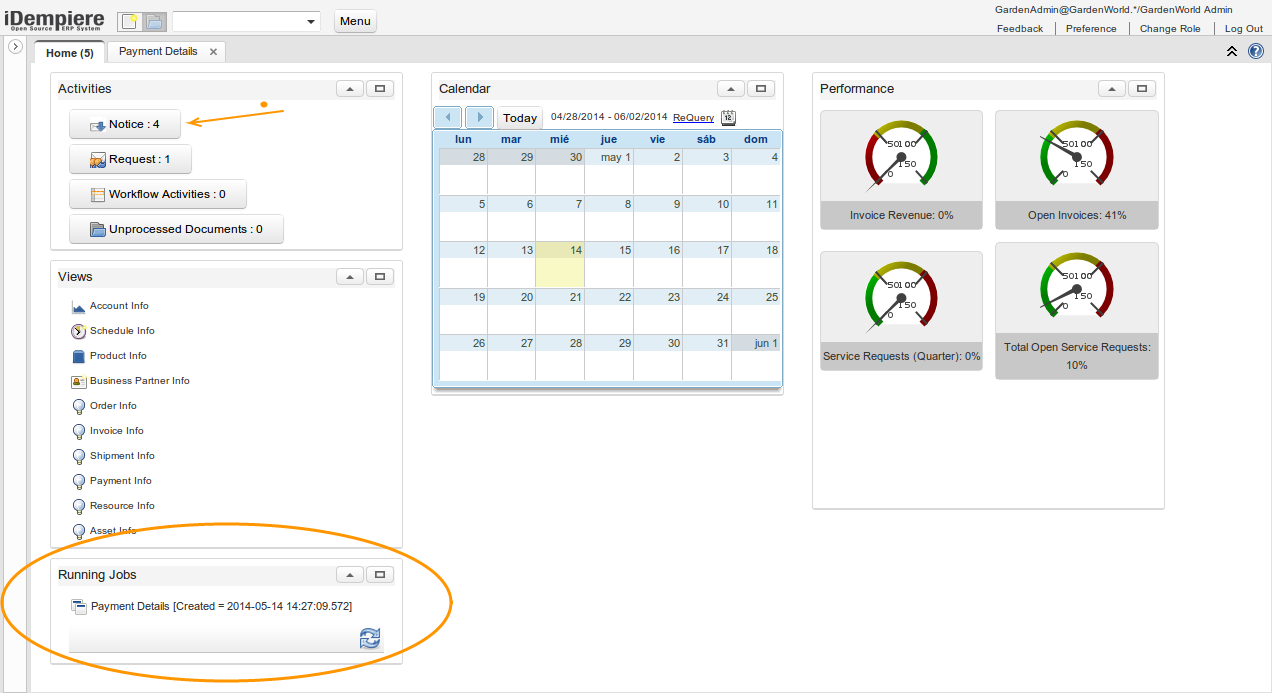The image size is (1272, 693).
Task: Click the new record toolbar icon
Action: [129, 21]
